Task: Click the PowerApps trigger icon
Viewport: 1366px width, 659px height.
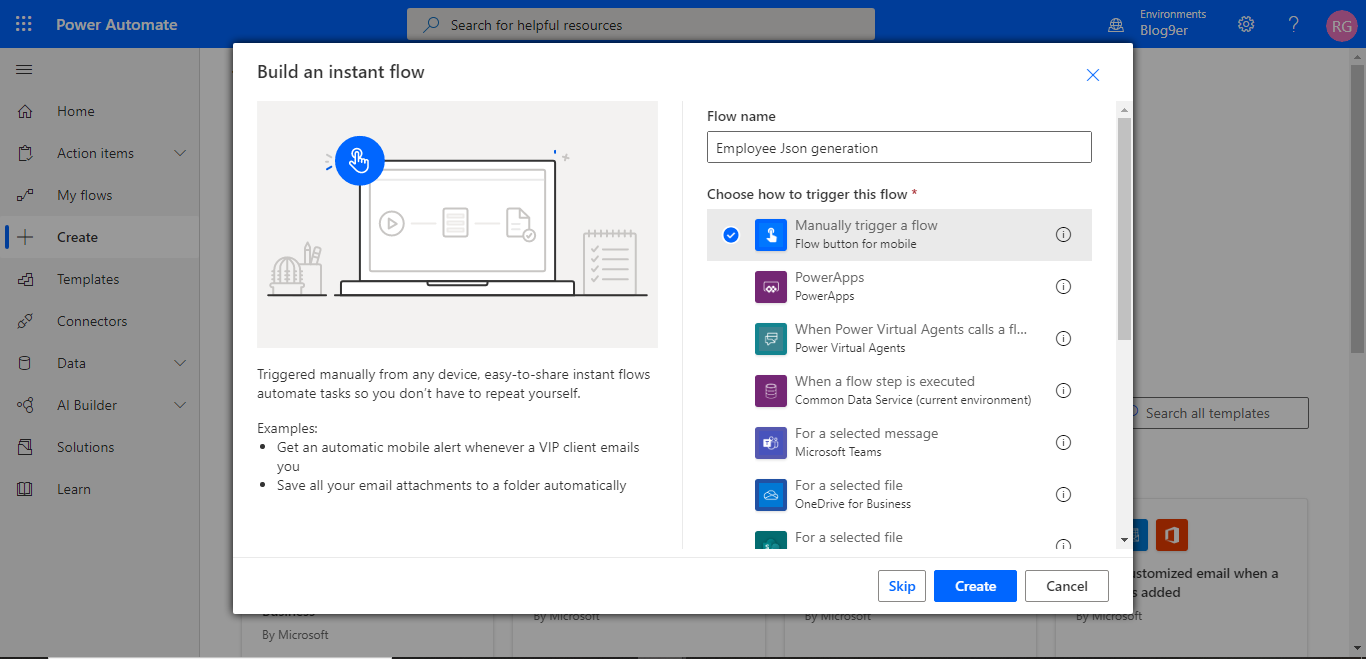Action: tap(769, 286)
